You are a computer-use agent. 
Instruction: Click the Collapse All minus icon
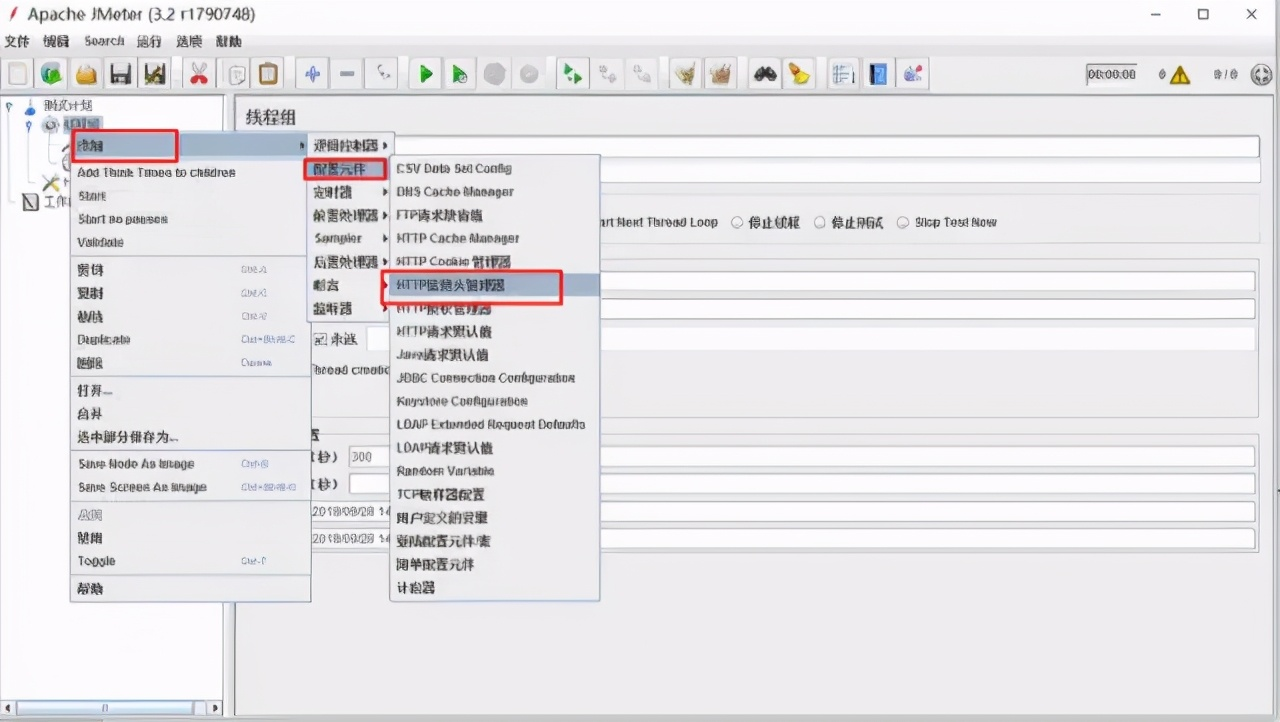pyautogui.click(x=347, y=74)
